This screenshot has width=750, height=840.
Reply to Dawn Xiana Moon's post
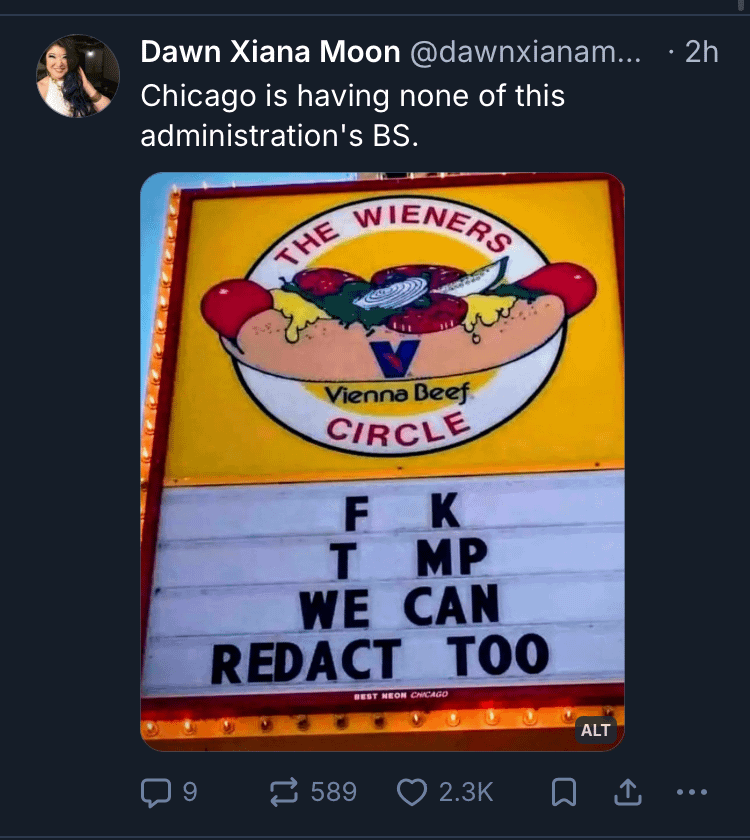pos(155,793)
